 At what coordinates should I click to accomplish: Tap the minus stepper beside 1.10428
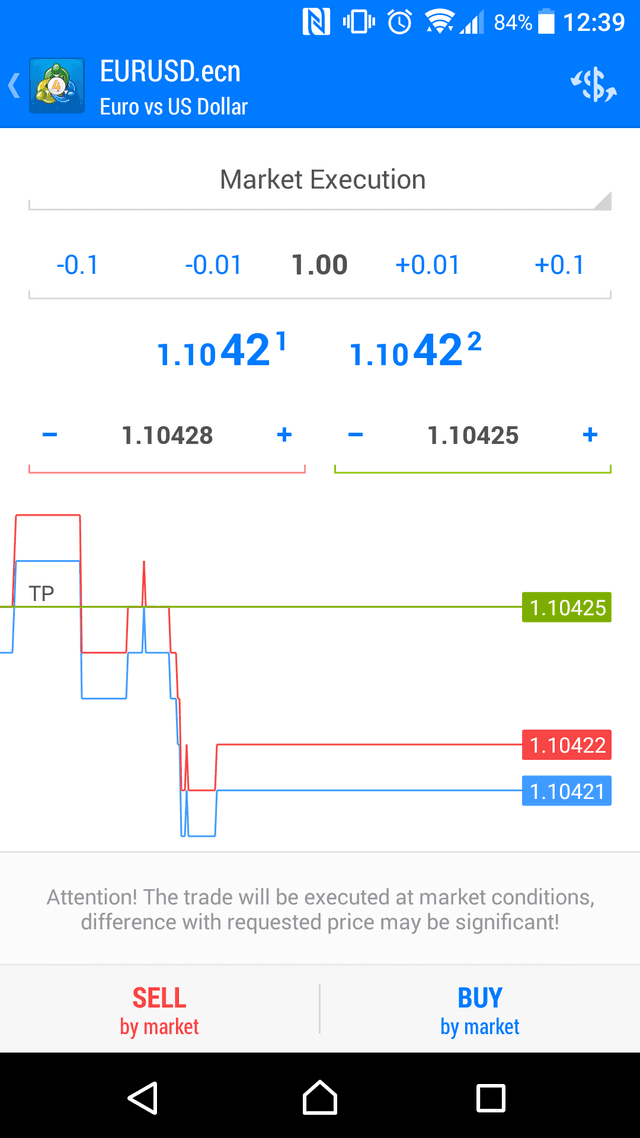pos(49,435)
